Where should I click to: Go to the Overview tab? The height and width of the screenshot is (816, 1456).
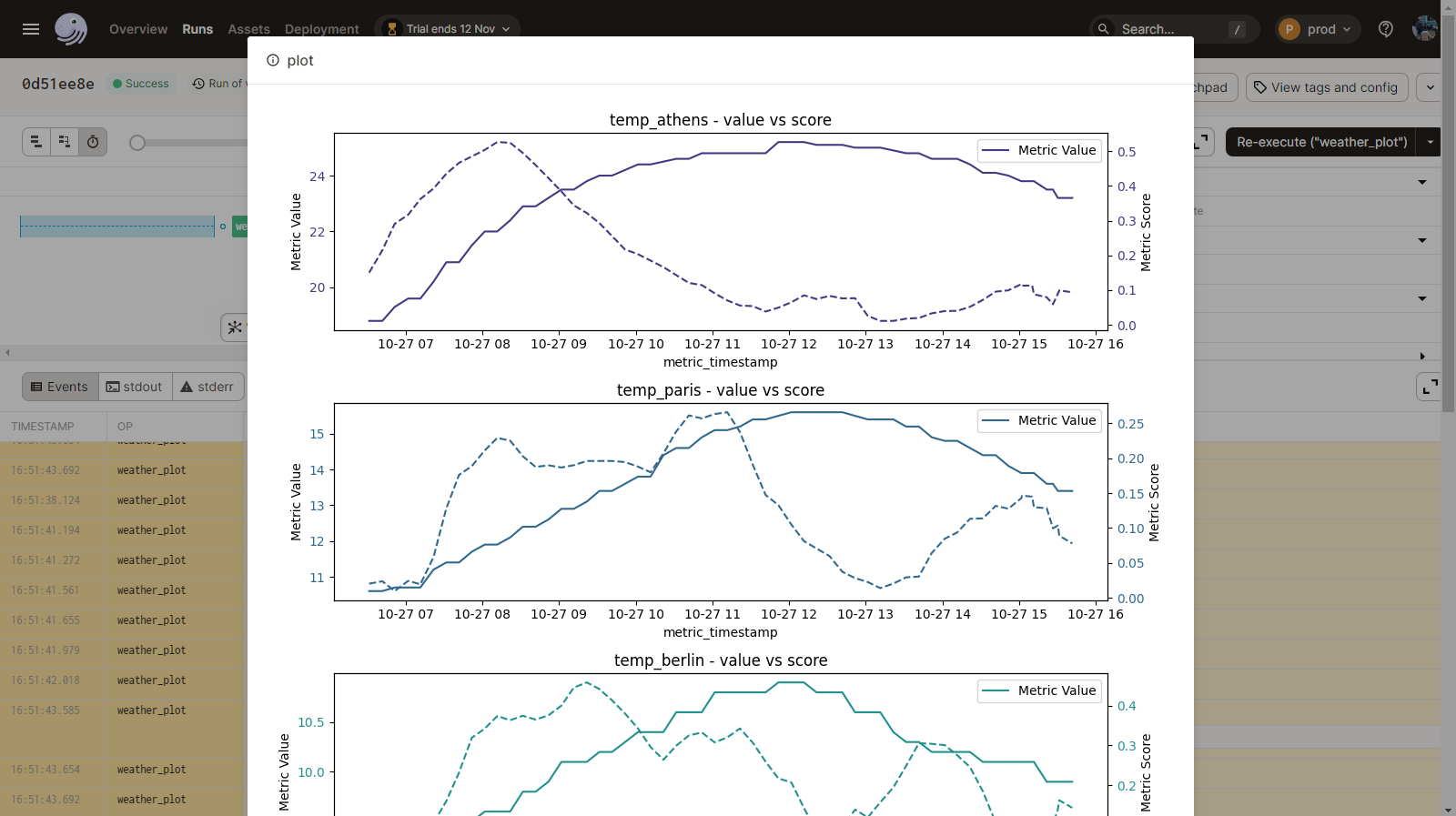pos(138,29)
